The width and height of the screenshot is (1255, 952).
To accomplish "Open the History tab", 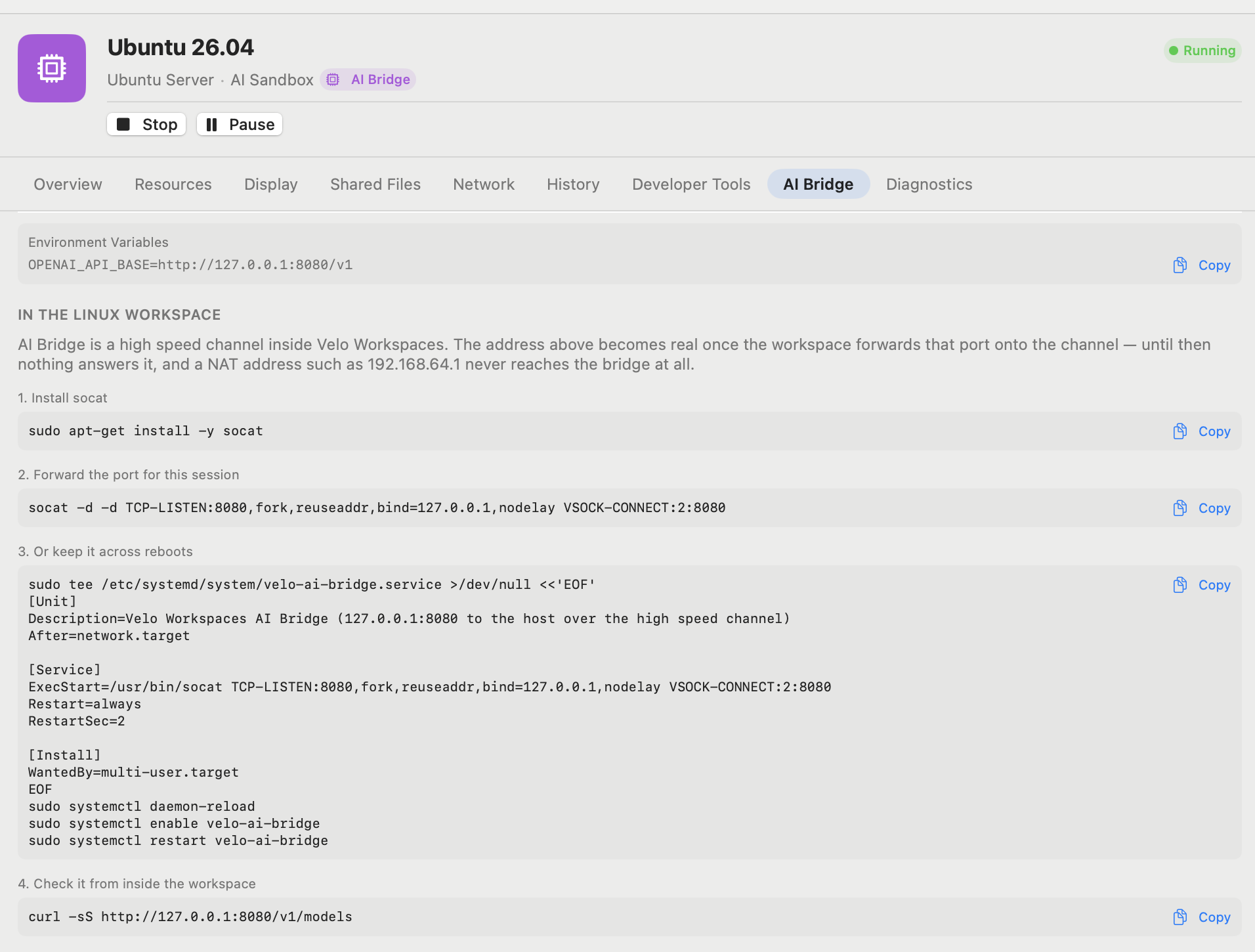I will point(573,184).
